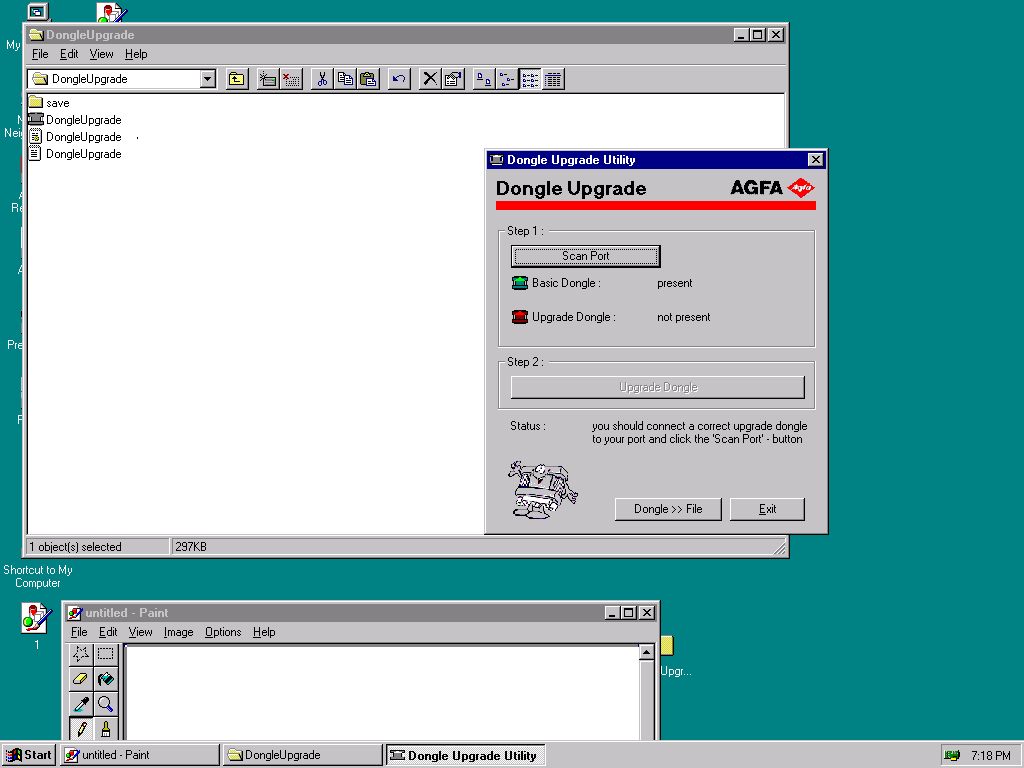Switch to untitled - Paint on the taskbar
Screen dimensions: 1024x768
click(x=140, y=755)
